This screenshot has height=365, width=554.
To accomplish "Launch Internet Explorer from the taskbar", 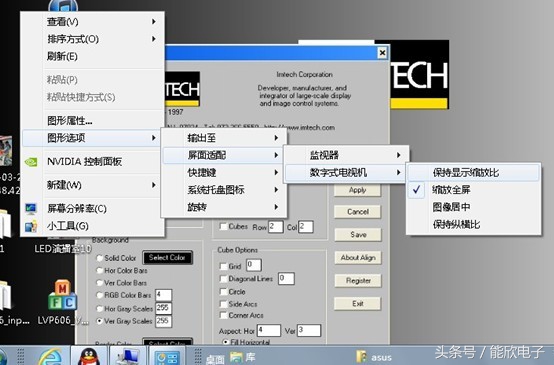I will click(x=50, y=357).
